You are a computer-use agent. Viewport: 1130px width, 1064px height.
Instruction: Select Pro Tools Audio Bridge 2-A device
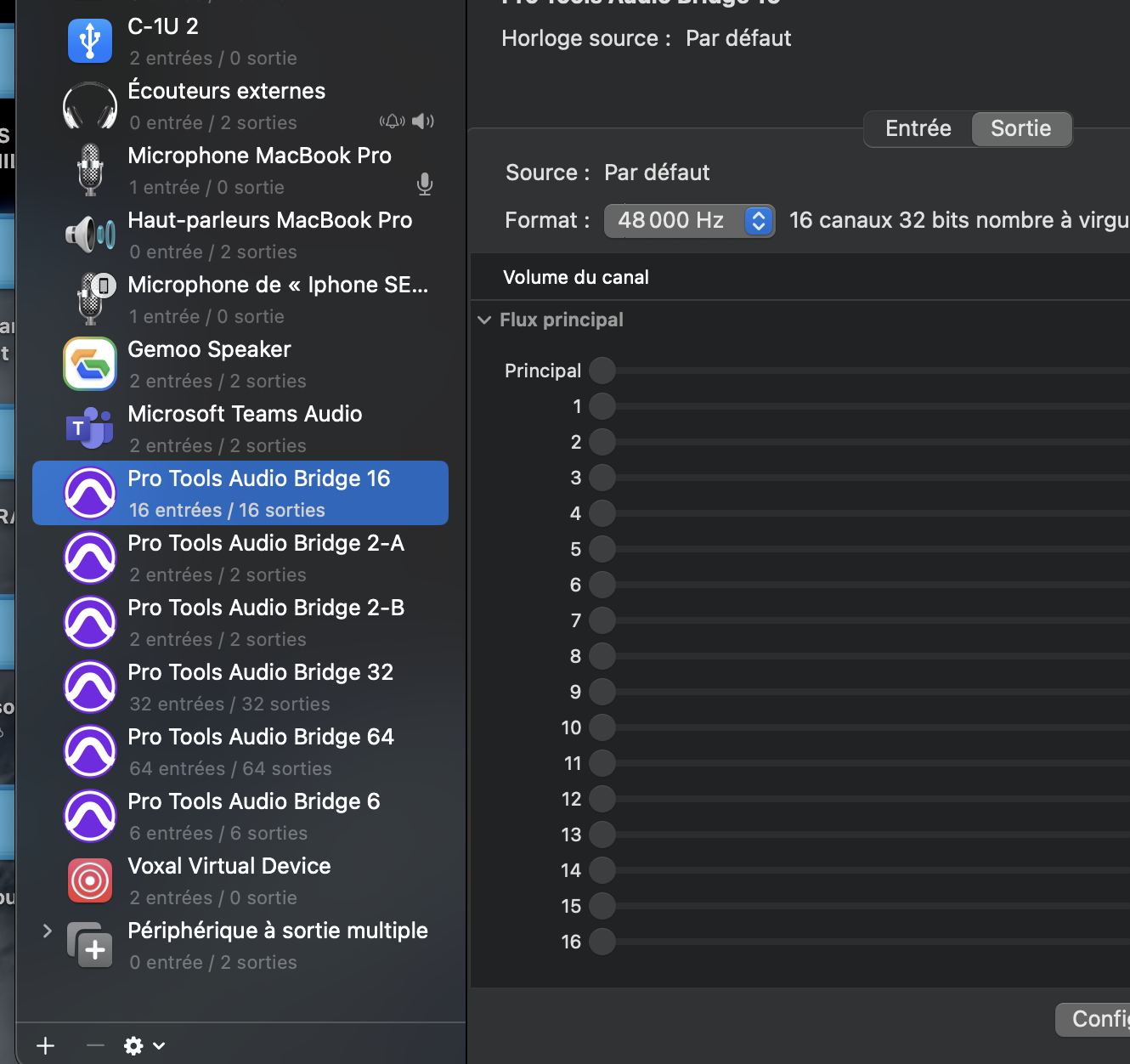tap(265, 557)
